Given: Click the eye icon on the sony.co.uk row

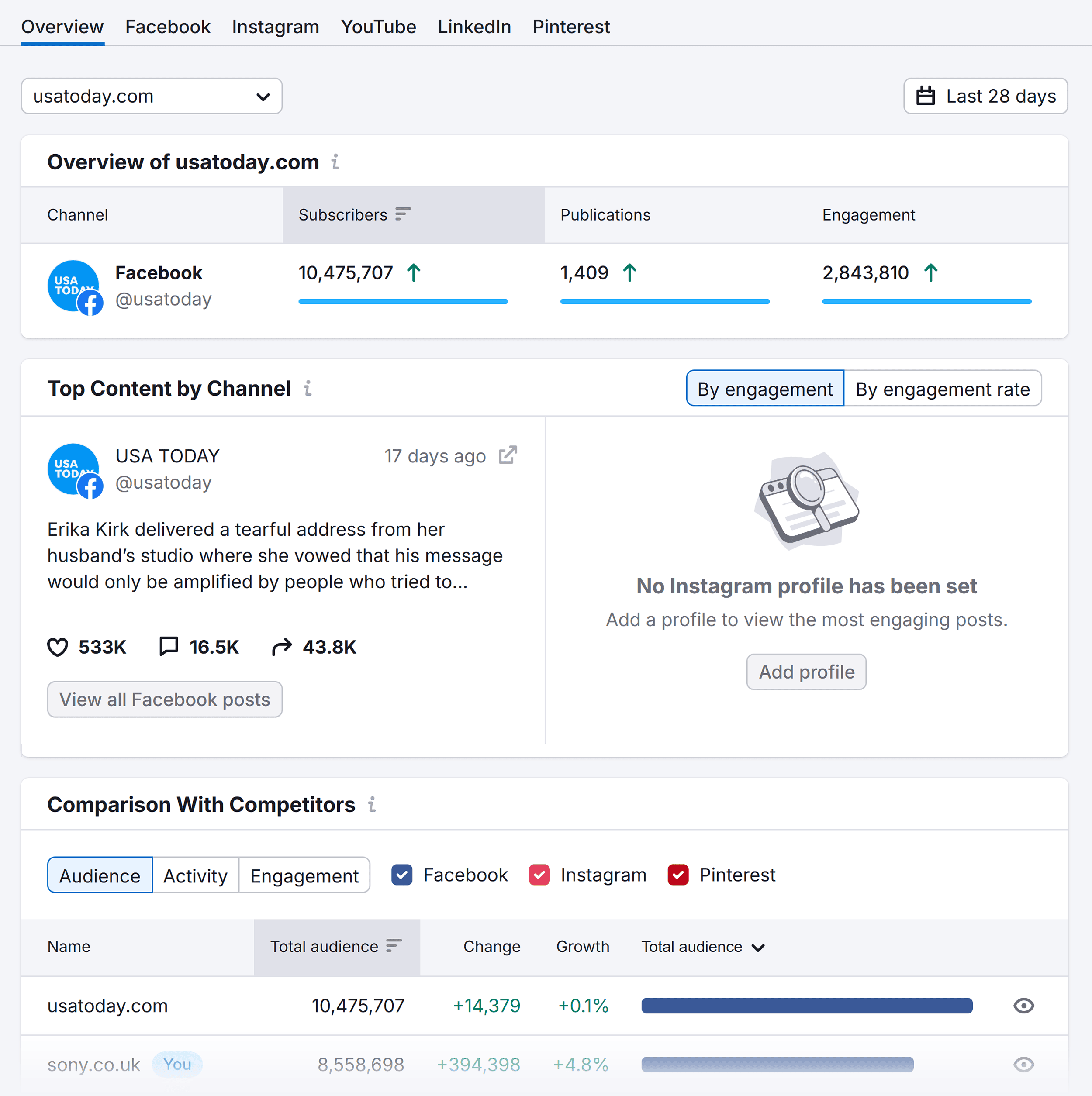Looking at the screenshot, I should click(x=1023, y=1065).
